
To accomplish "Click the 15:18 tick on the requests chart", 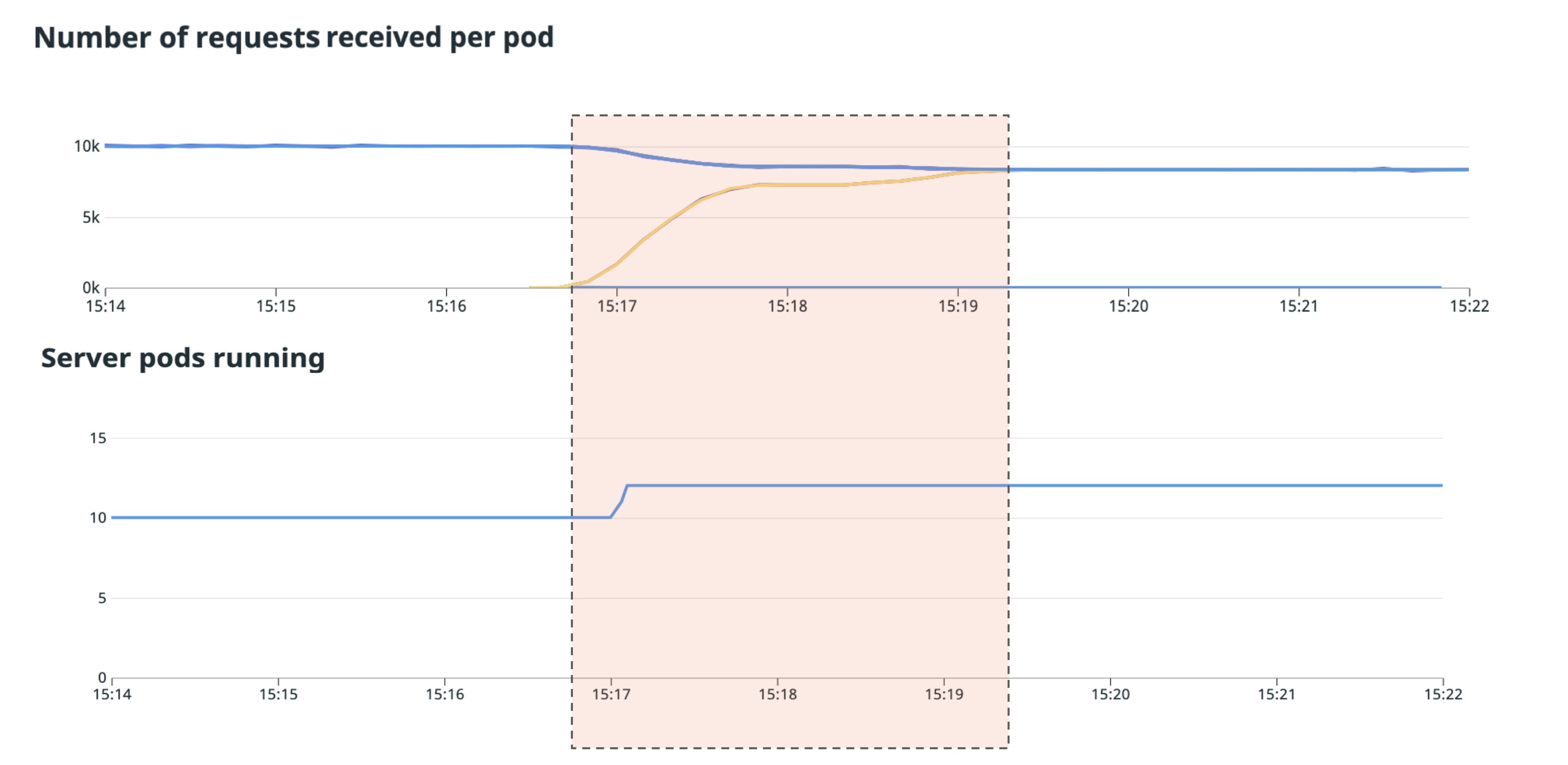I will point(787,306).
